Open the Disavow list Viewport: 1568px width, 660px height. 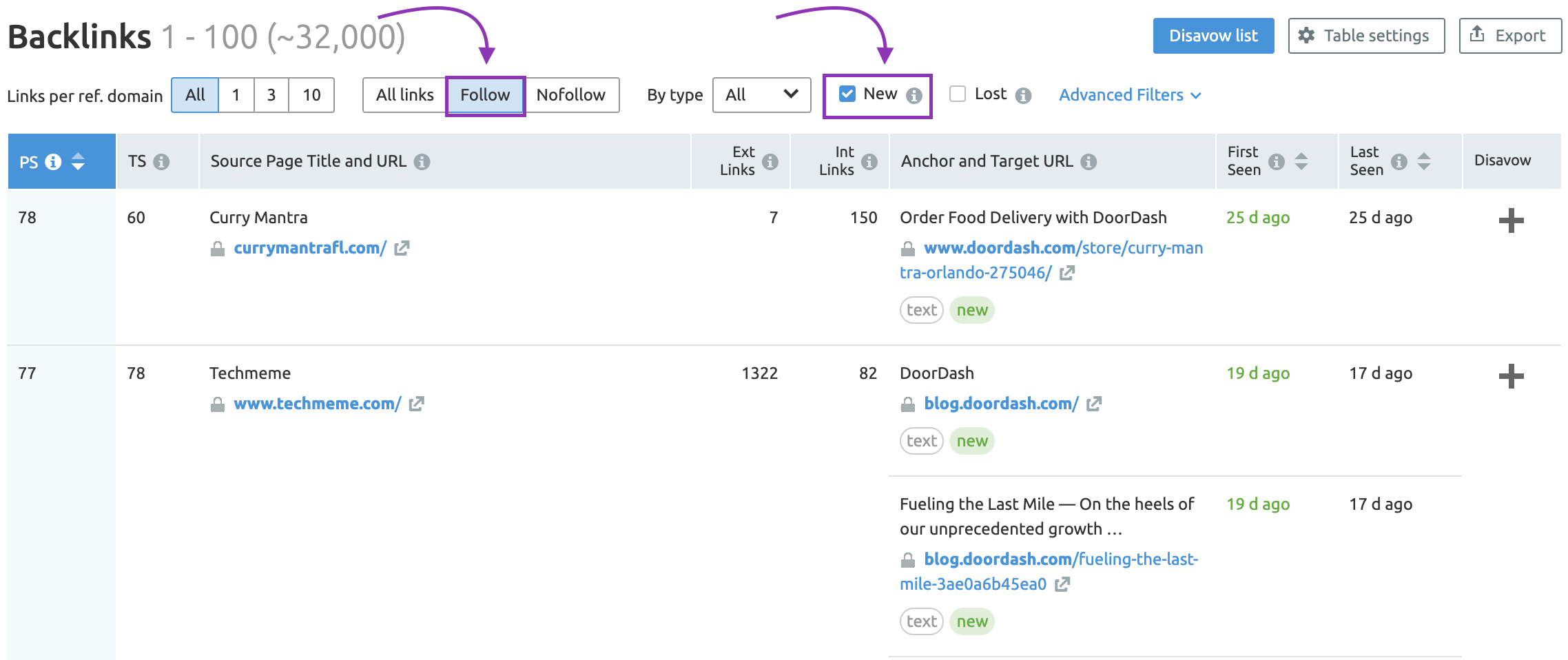point(1213,36)
